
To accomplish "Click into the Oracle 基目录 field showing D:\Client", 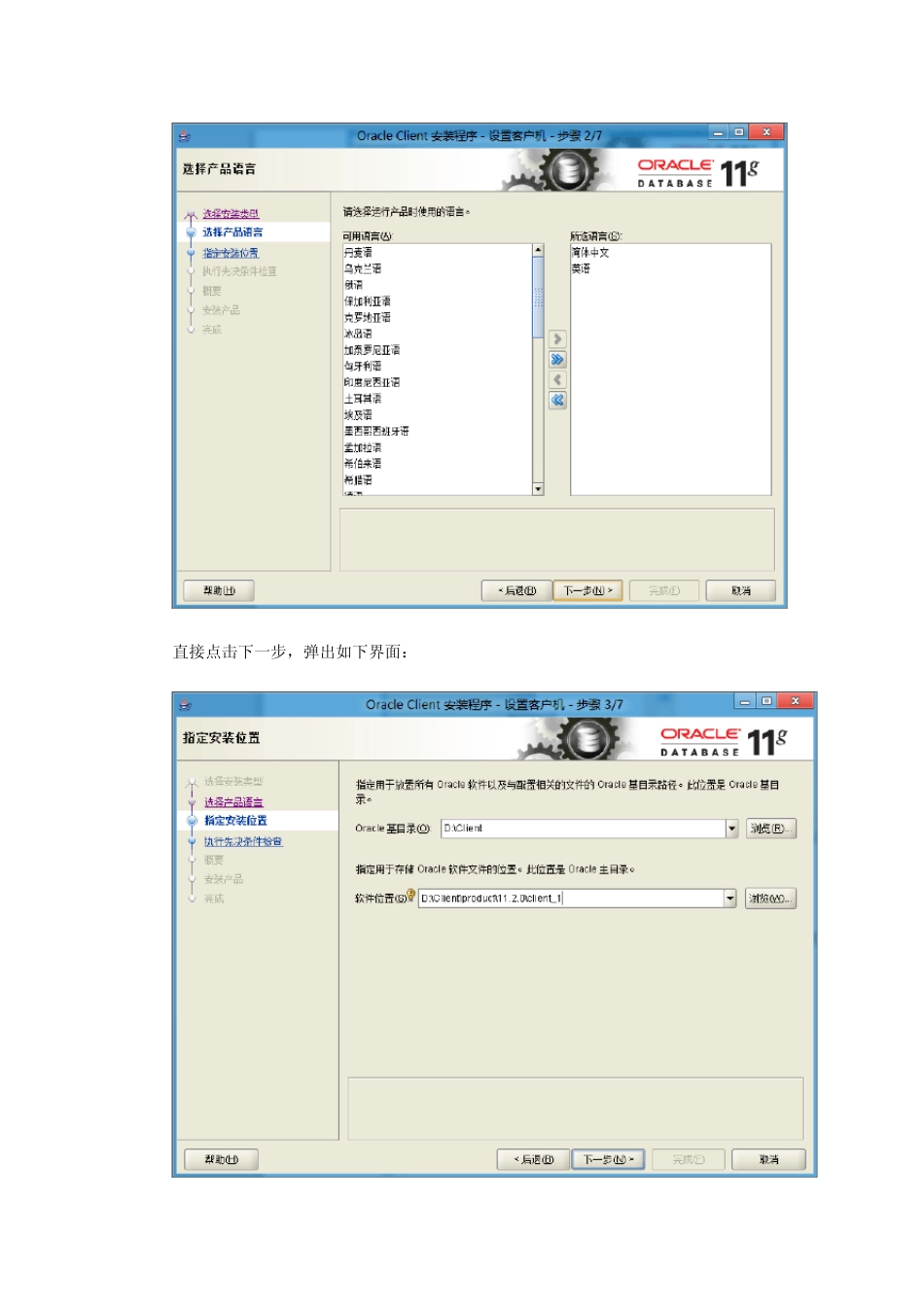I will 584,829.
